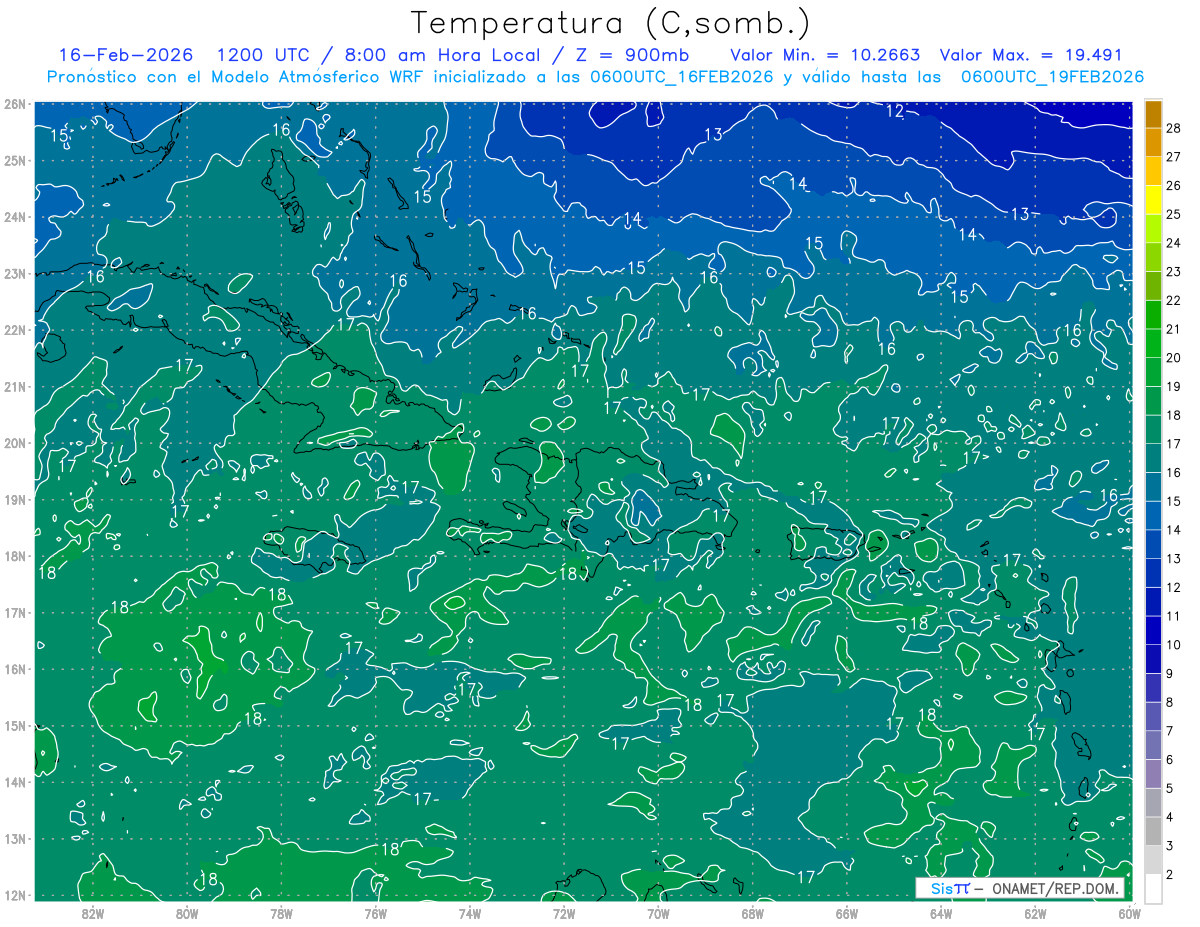Select the dark blue swatch labeled 10
The image size is (1200, 927).
coord(1153,631)
